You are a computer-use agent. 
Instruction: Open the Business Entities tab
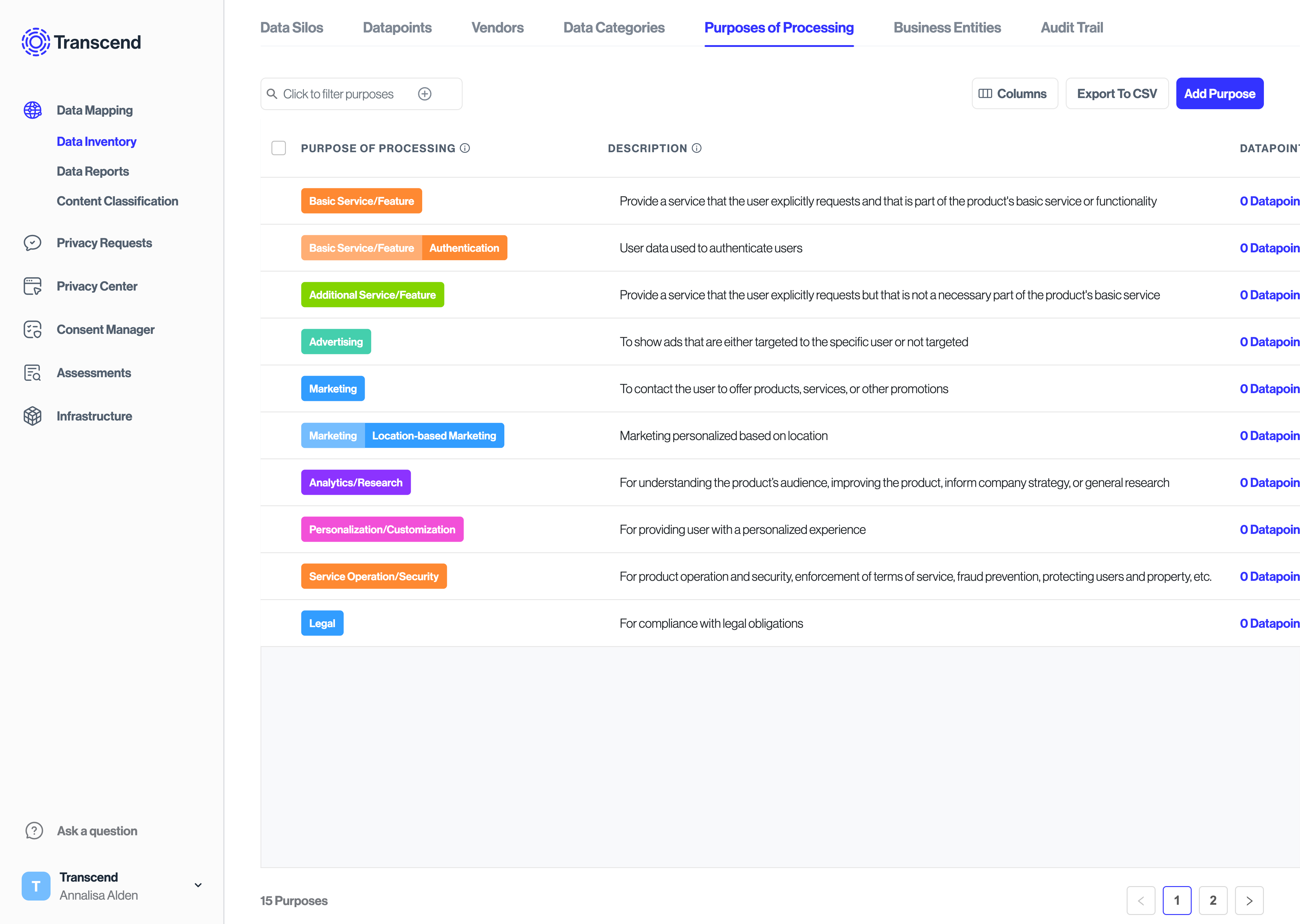[x=946, y=27]
